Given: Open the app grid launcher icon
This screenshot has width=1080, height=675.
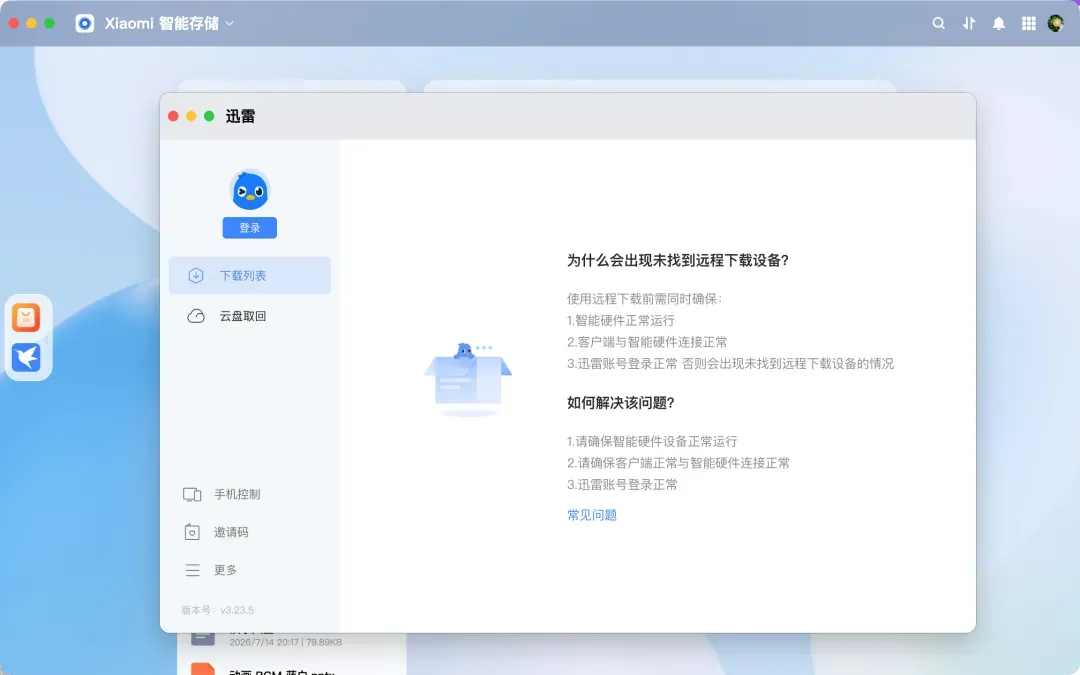Looking at the screenshot, I should coord(1028,23).
